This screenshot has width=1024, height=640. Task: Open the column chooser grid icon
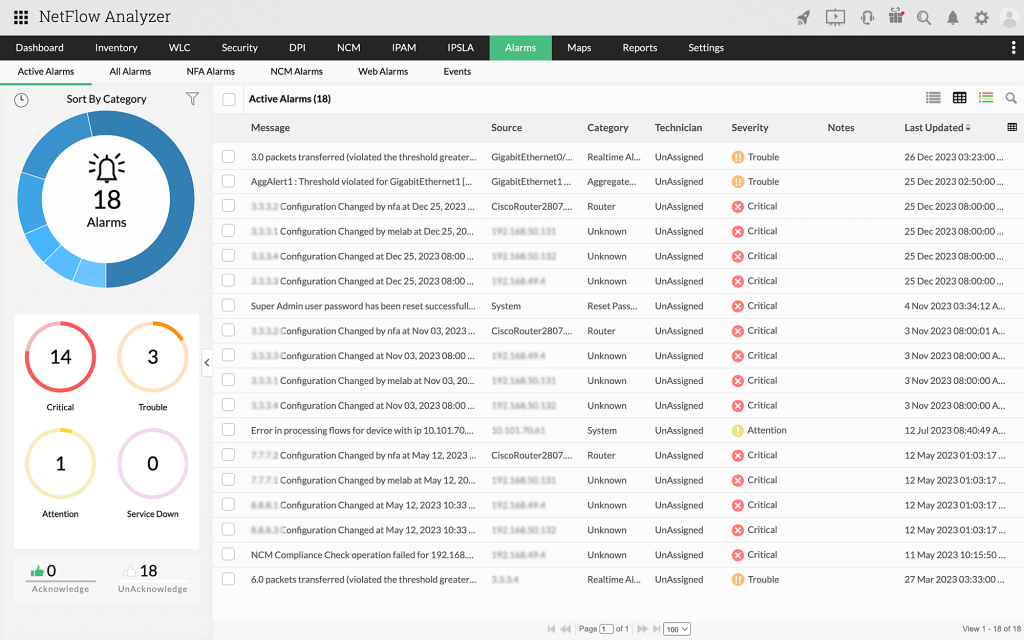(1011, 128)
